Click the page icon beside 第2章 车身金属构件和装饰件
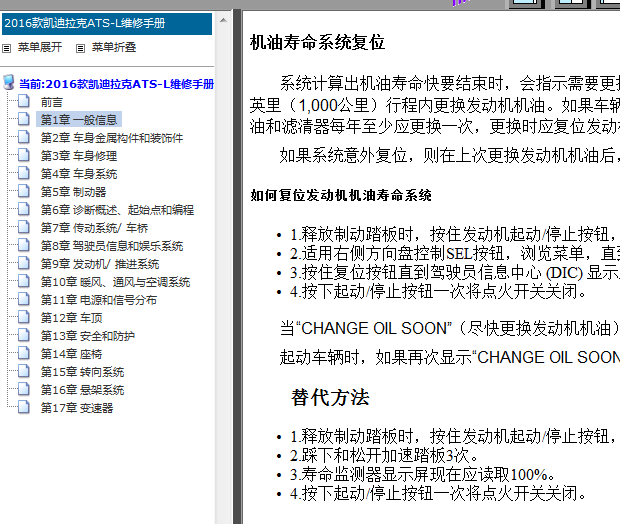The width and height of the screenshot is (620, 524). [x=24, y=137]
